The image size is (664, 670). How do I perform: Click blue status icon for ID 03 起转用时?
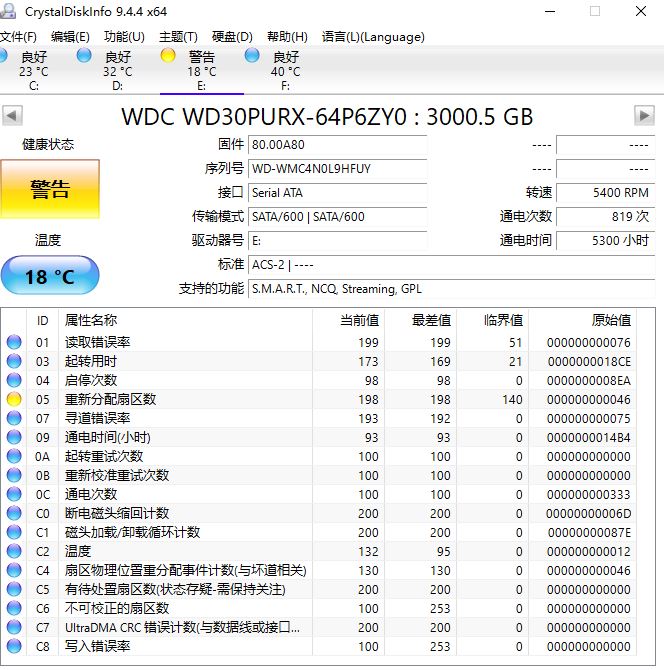click(14, 361)
